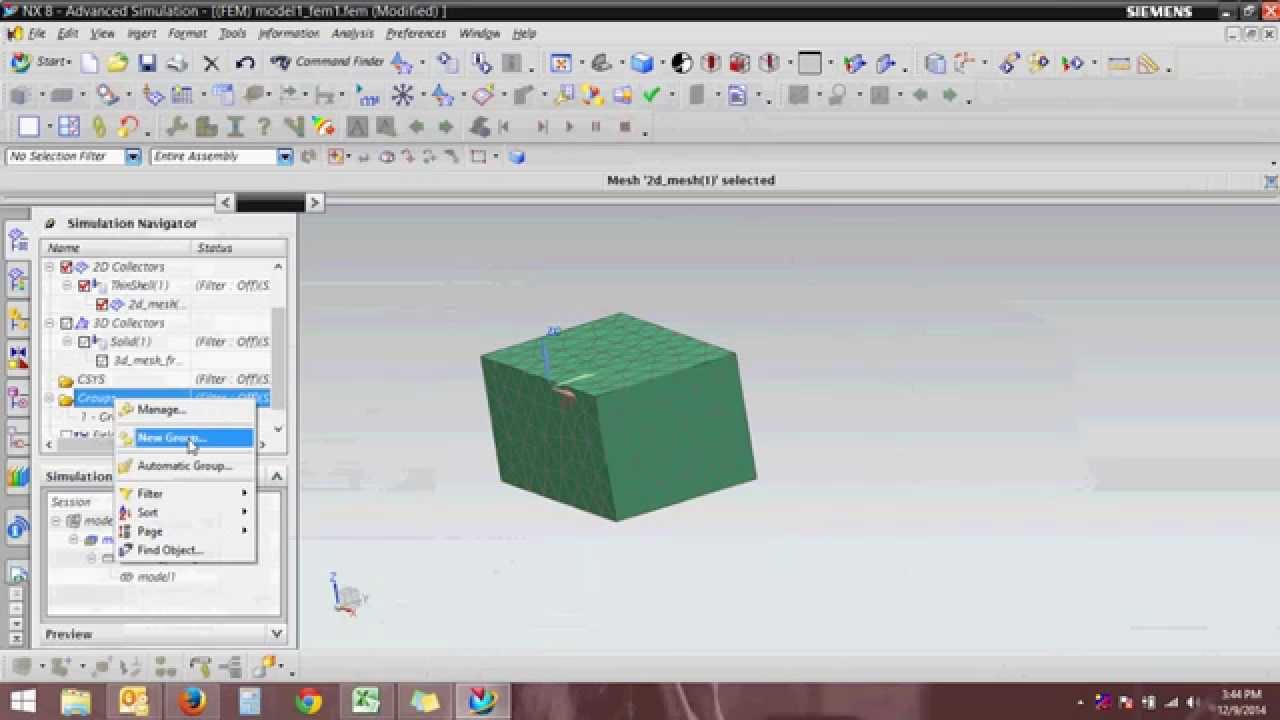Toggle ThinShell(1) checkbox
This screenshot has width=1280, height=720.
click(84, 286)
